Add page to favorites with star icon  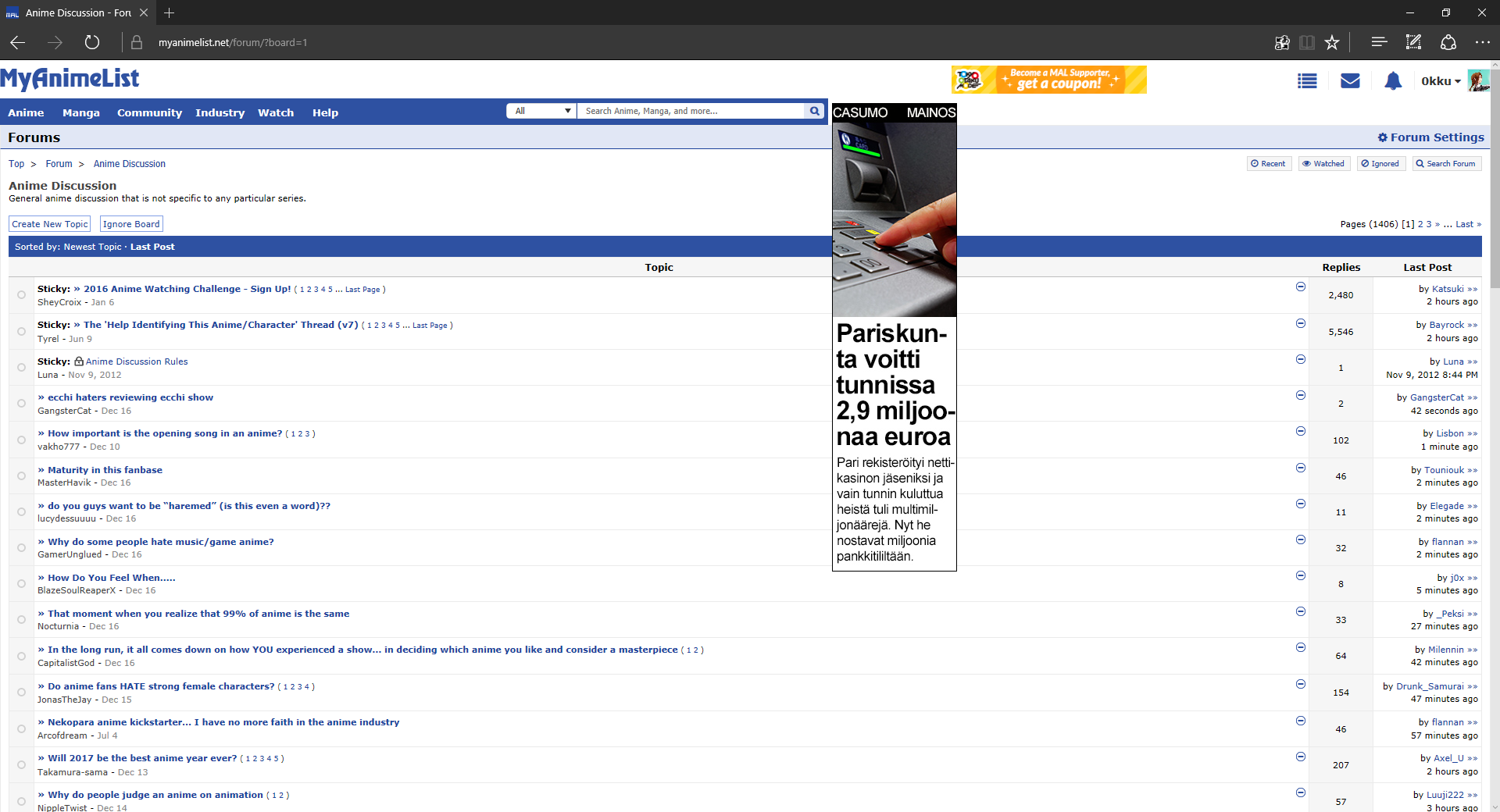click(1332, 43)
